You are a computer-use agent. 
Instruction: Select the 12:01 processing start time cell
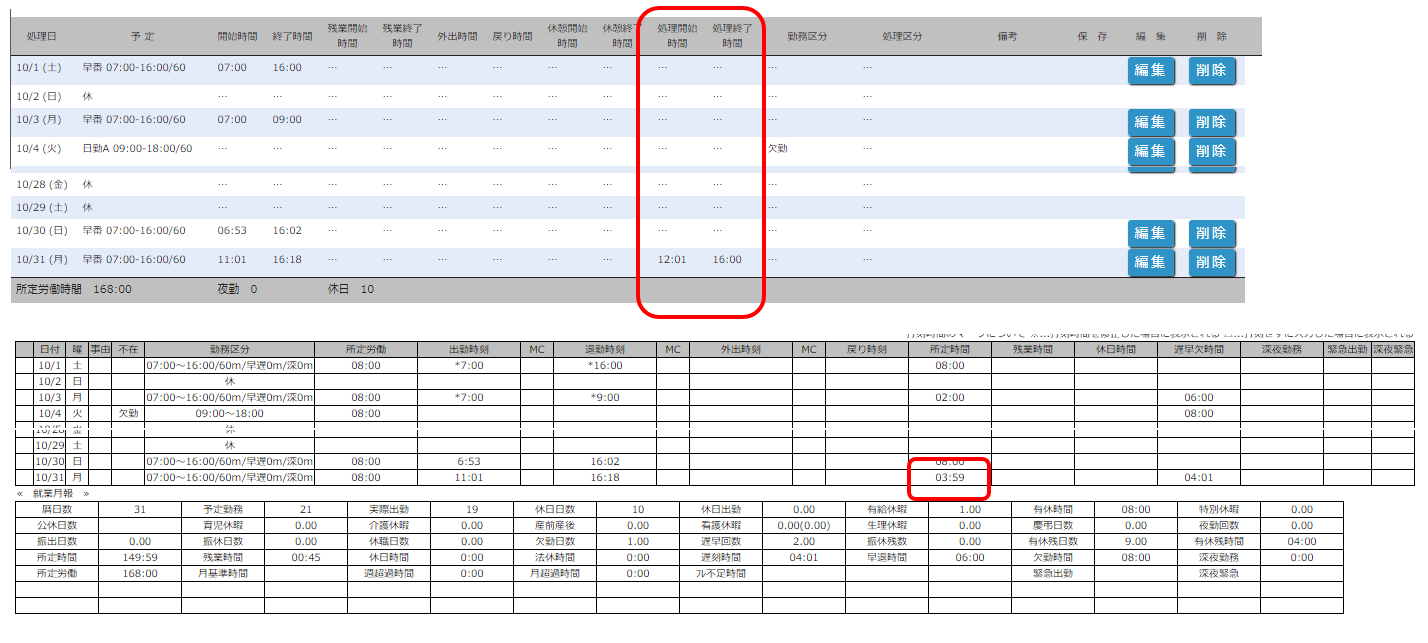[671, 260]
